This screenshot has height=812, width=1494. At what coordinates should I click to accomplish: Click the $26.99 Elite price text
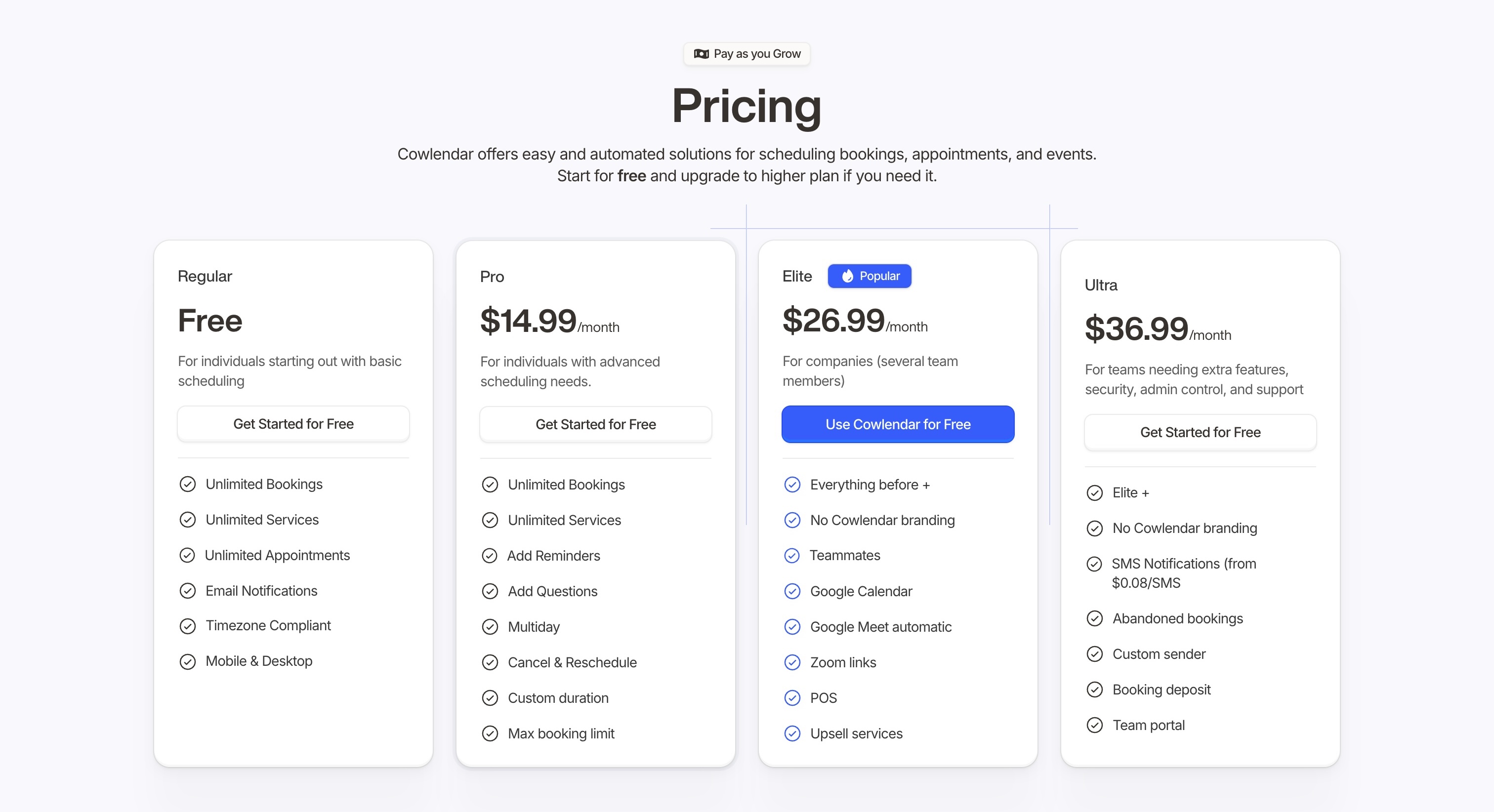click(x=833, y=320)
